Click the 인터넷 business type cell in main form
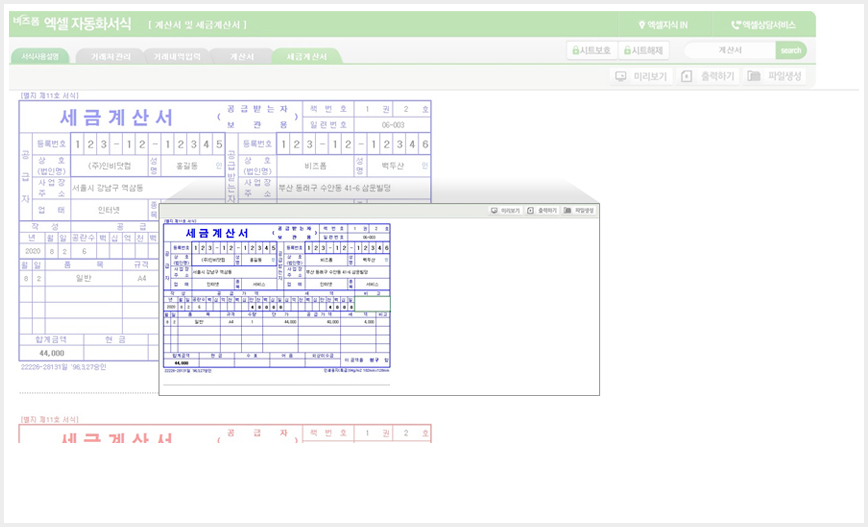Viewport: 868px width, 527px height. coord(108,210)
